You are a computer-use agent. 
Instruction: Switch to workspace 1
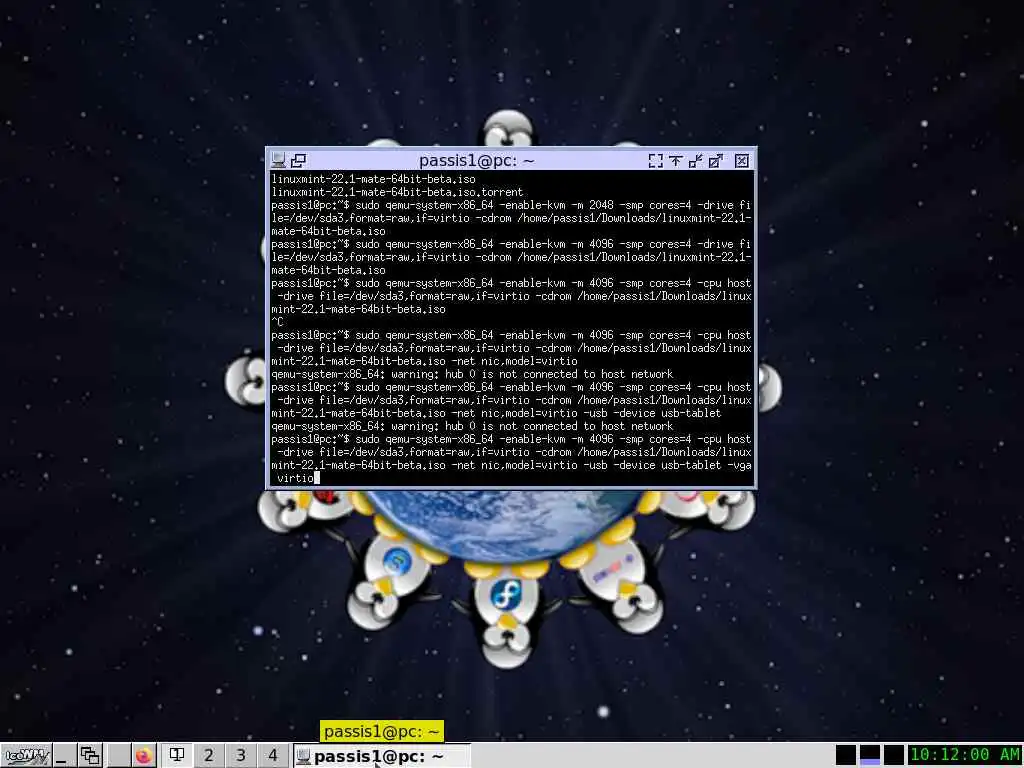coord(176,756)
